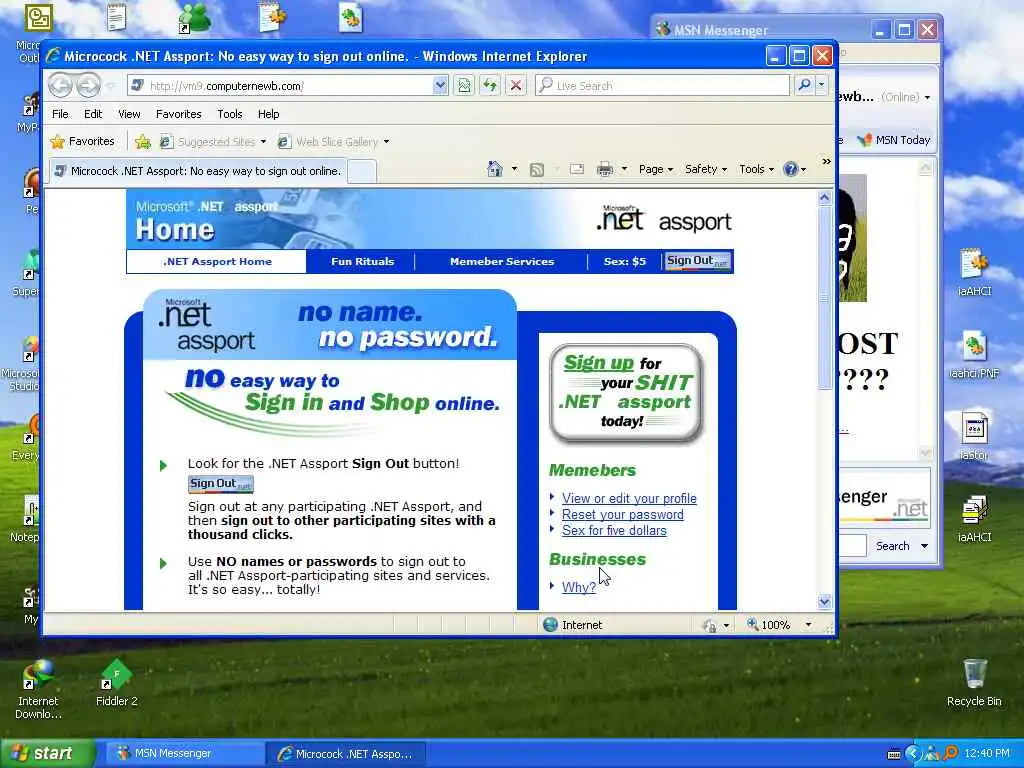Viewport: 1024px width, 768px height.
Task: Open the File menu
Action: [60, 114]
